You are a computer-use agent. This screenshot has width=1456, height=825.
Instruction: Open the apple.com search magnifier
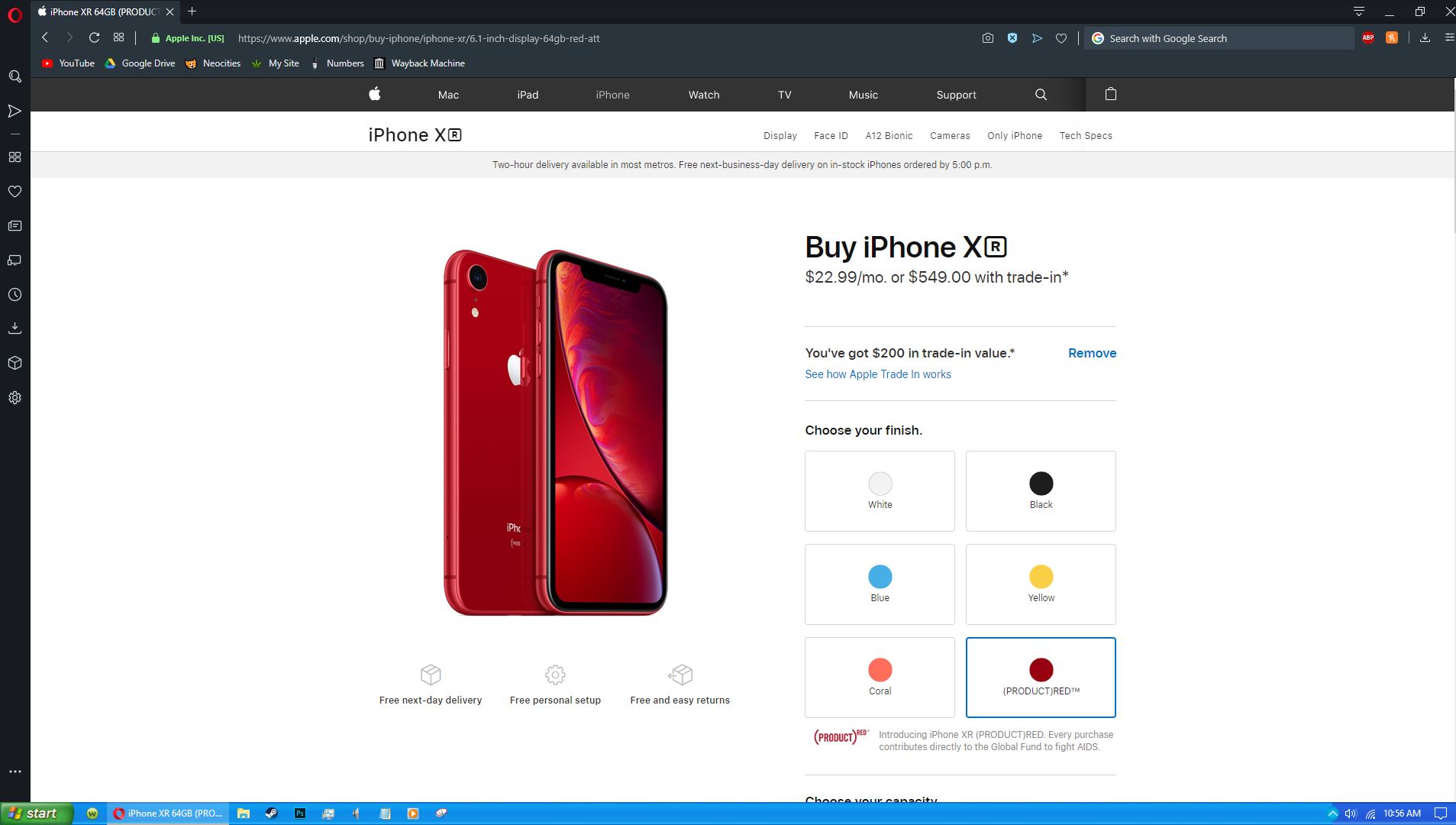click(x=1041, y=95)
